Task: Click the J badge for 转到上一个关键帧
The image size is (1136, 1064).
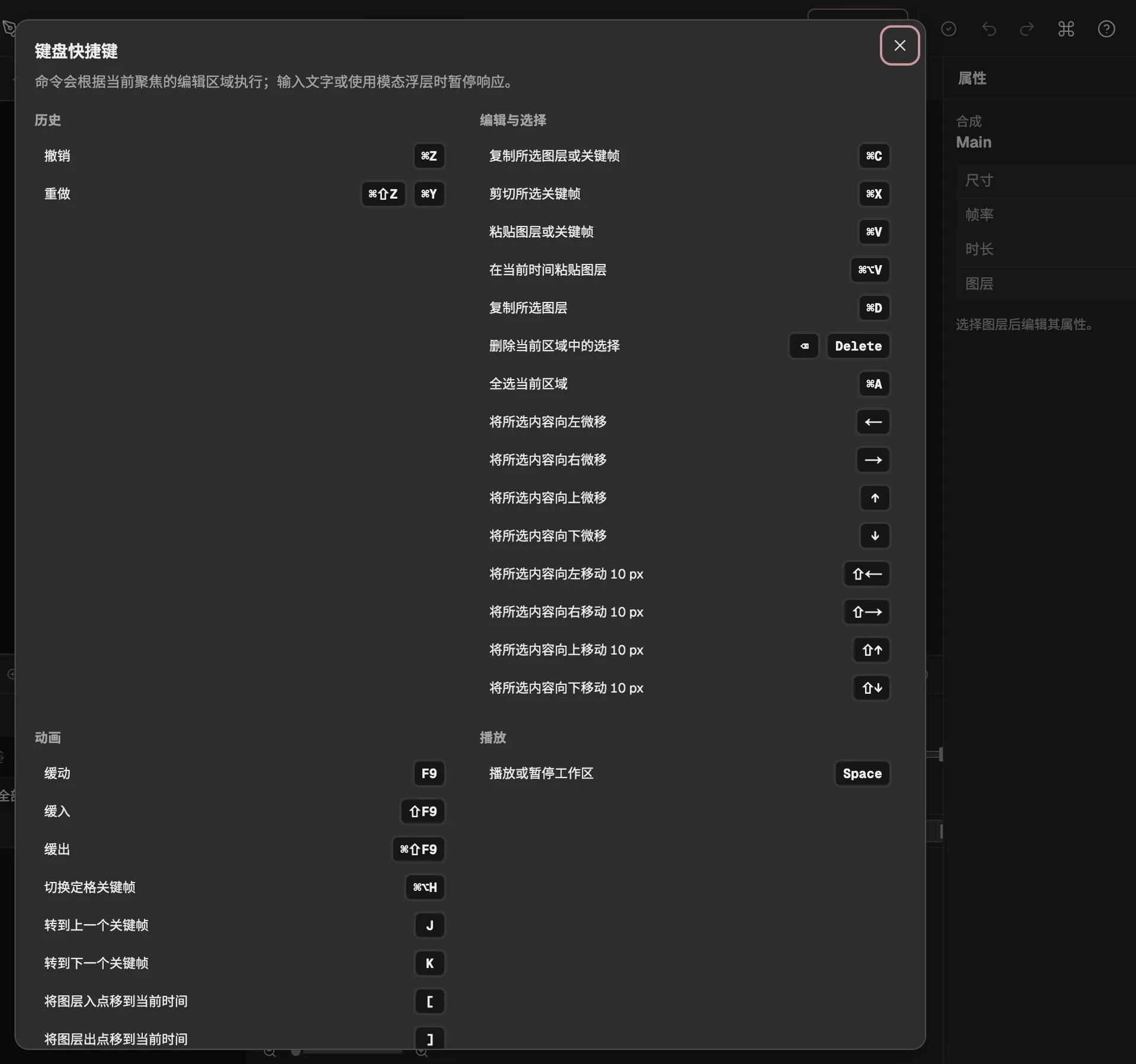Action: [429, 925]
